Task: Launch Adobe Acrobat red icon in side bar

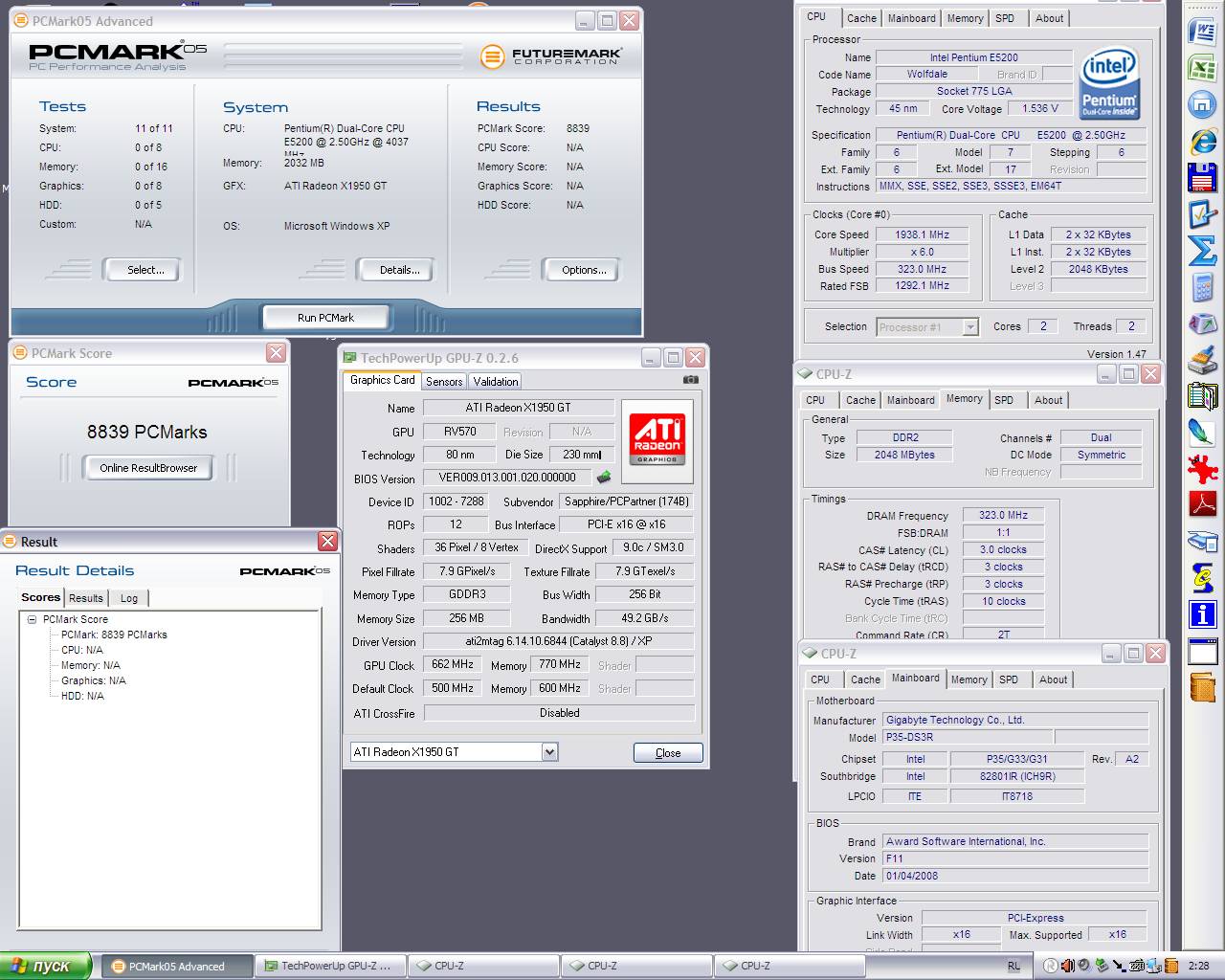Action: (1202, 503)
